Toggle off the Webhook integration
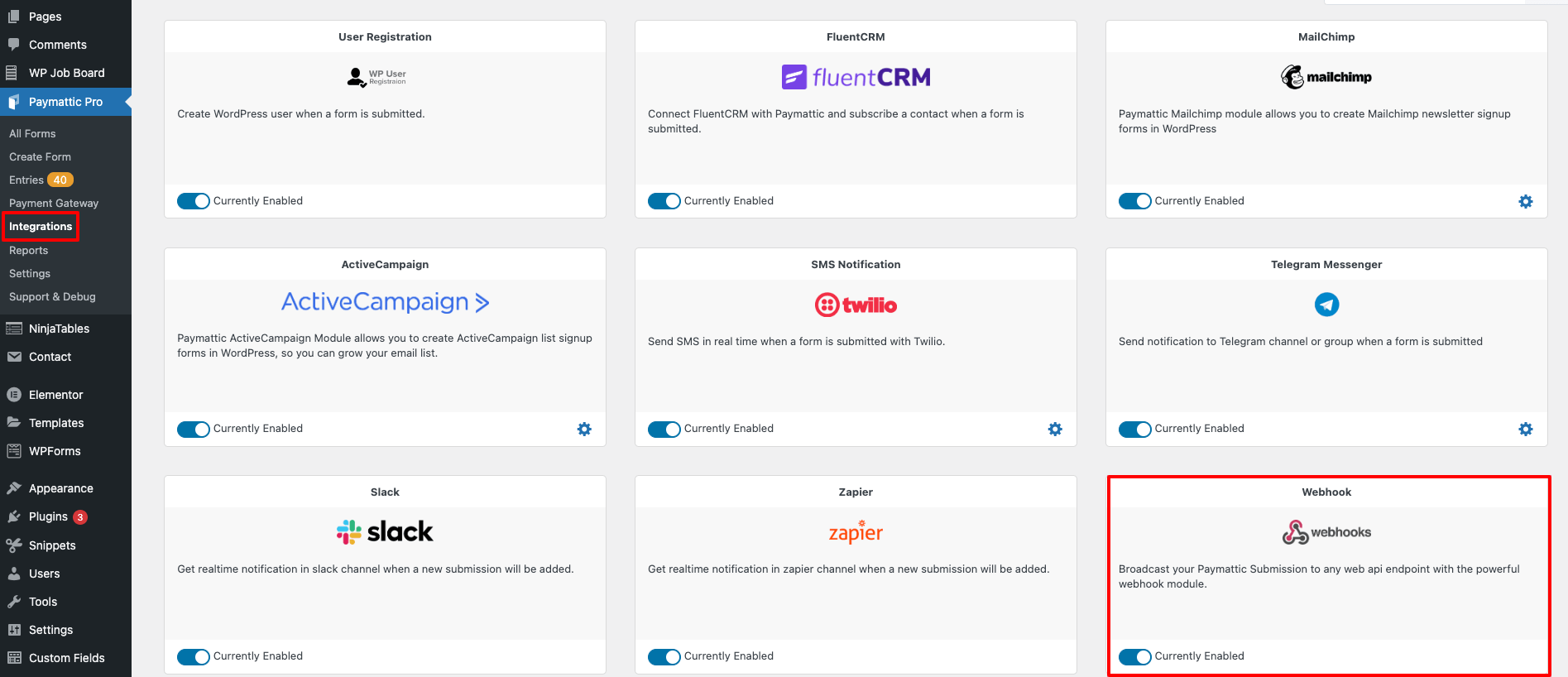The image size is (1568, 677). (x=1135, y=656)
